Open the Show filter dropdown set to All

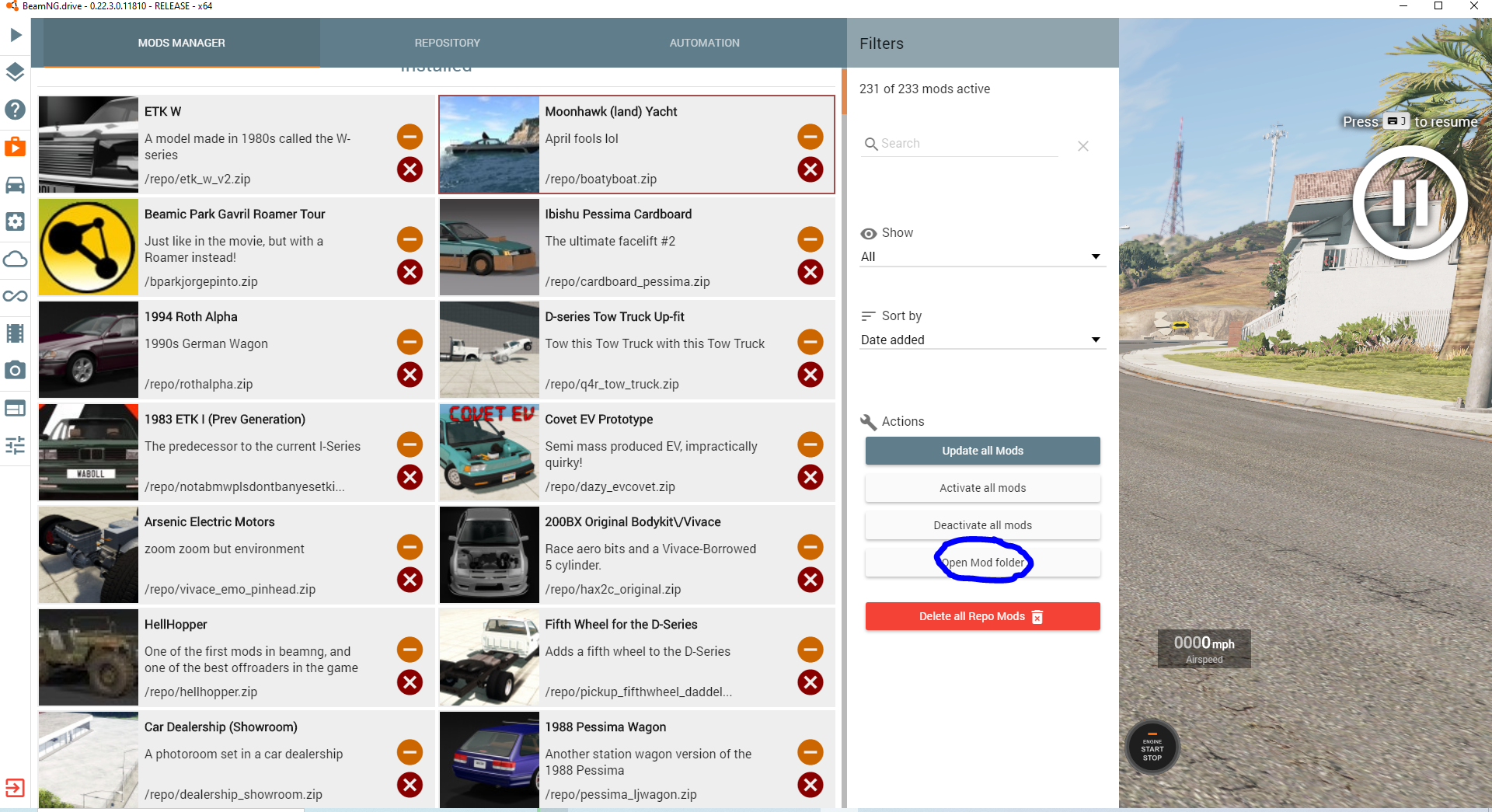[x=981, y=256]
